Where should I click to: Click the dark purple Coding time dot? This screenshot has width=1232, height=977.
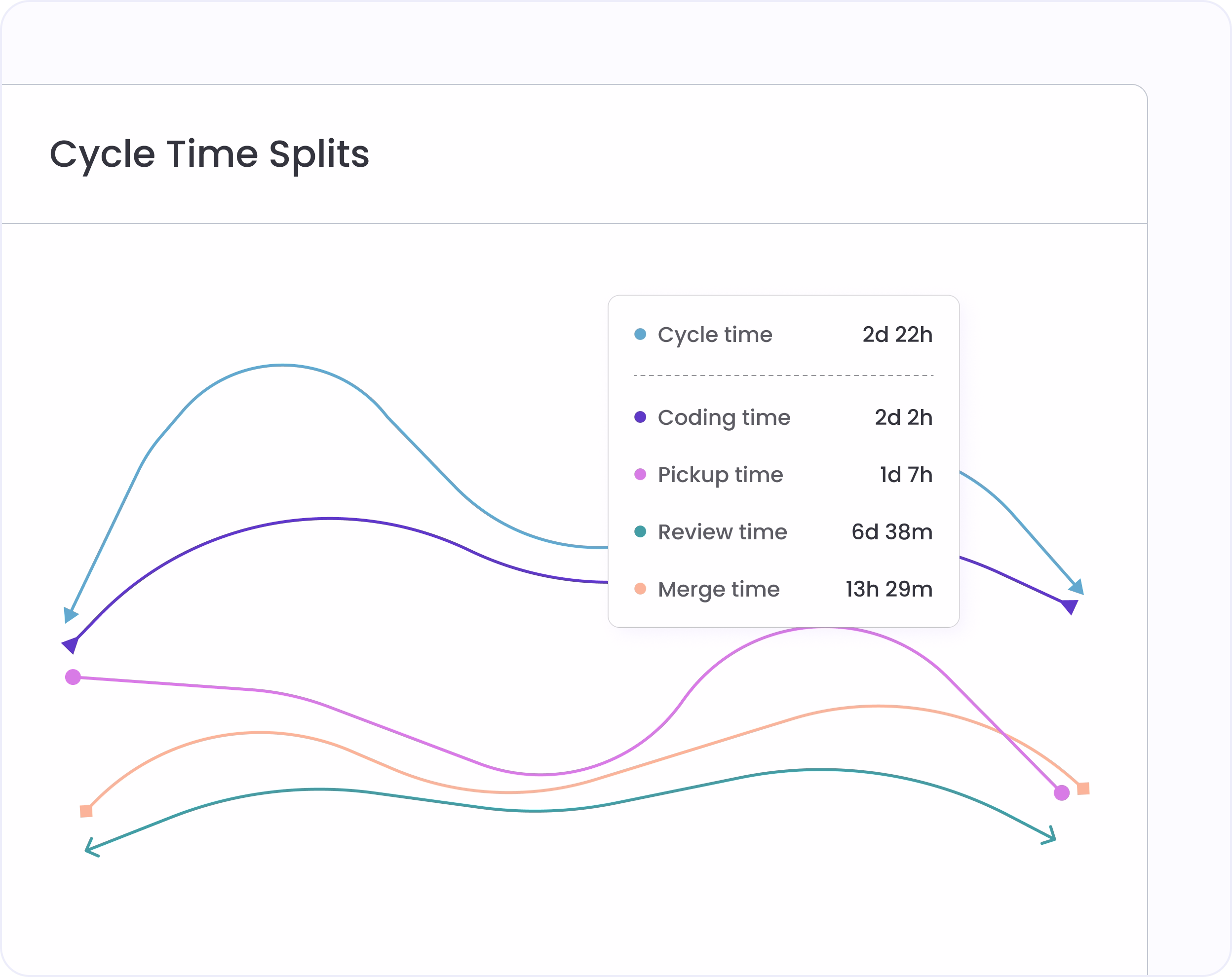tap(640, 417)
